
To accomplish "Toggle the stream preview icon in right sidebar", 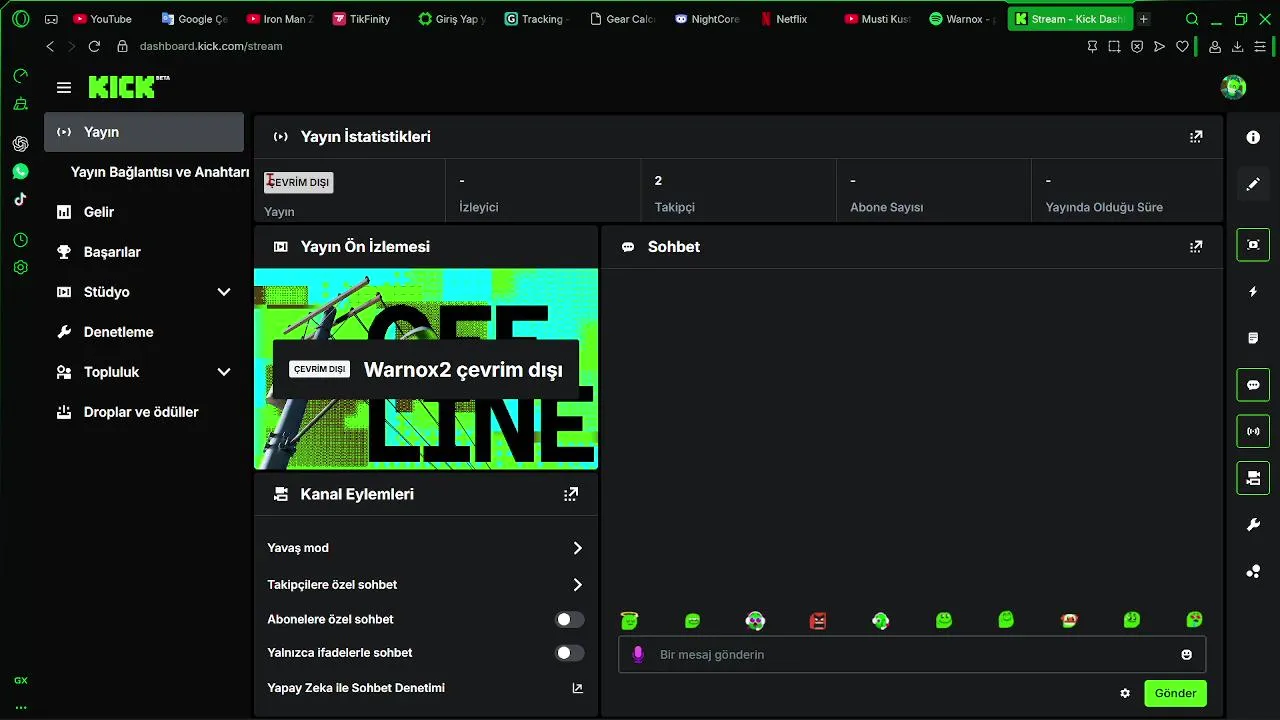I will point(1253,244).
